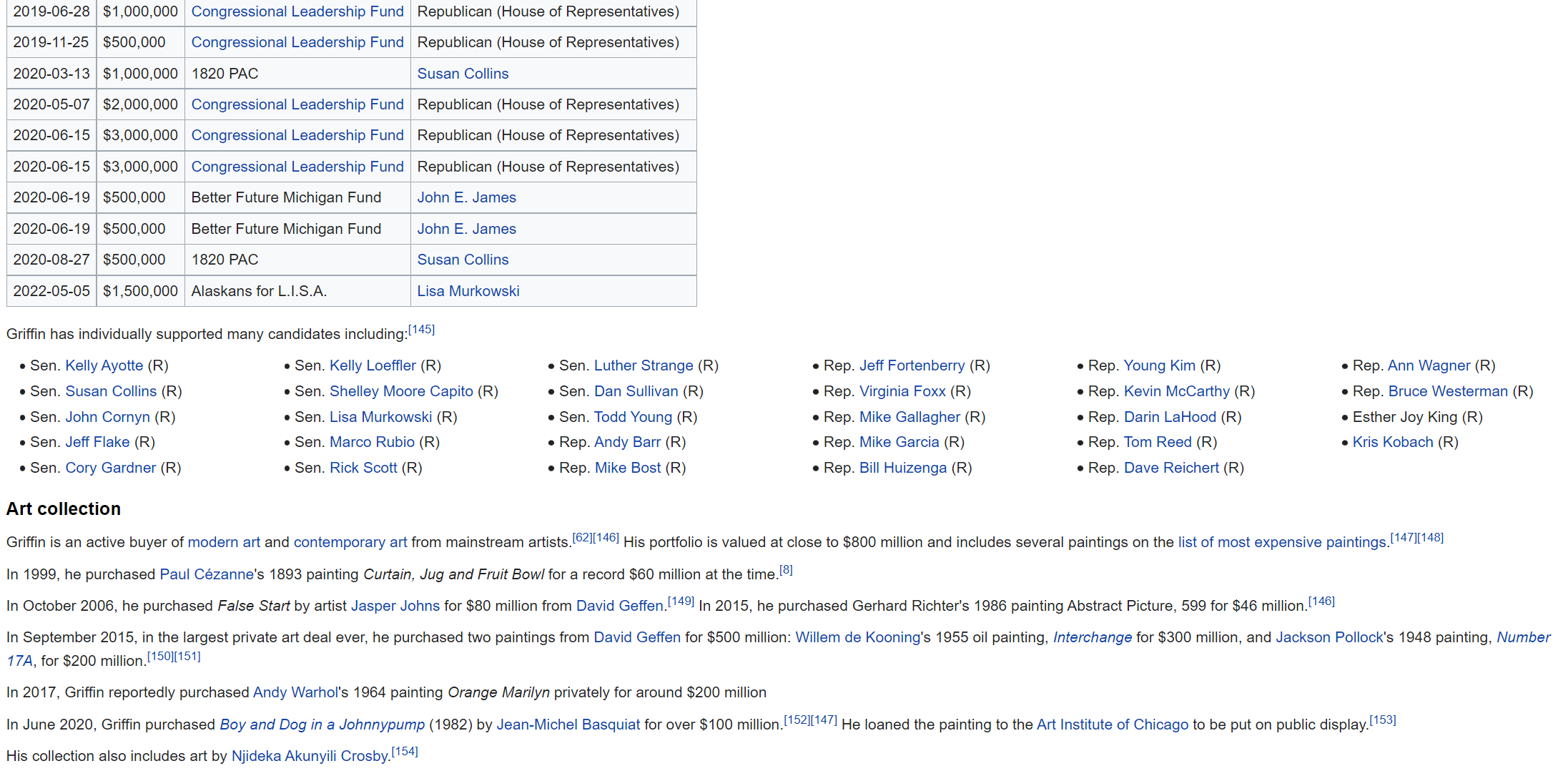Open Interchange painting link
The height and width of the screenshot is (771, 1568).
(x=1093, y=637)
